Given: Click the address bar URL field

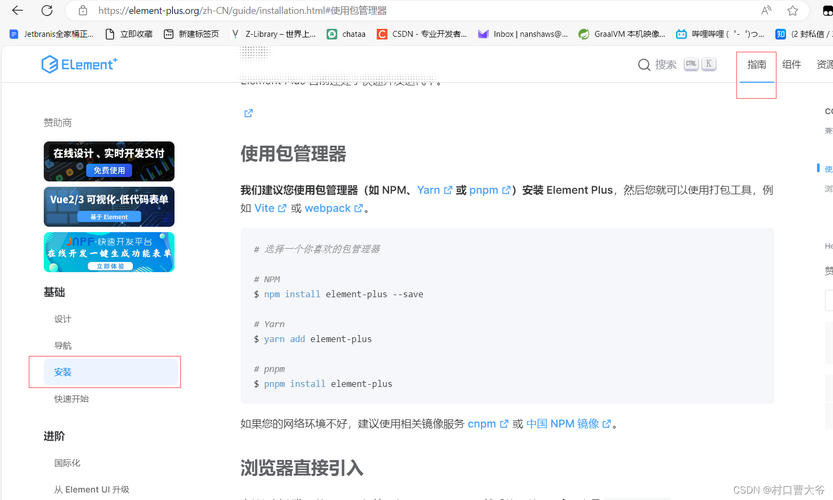Looking at the screenshot, I should click(x=414, y=11).
